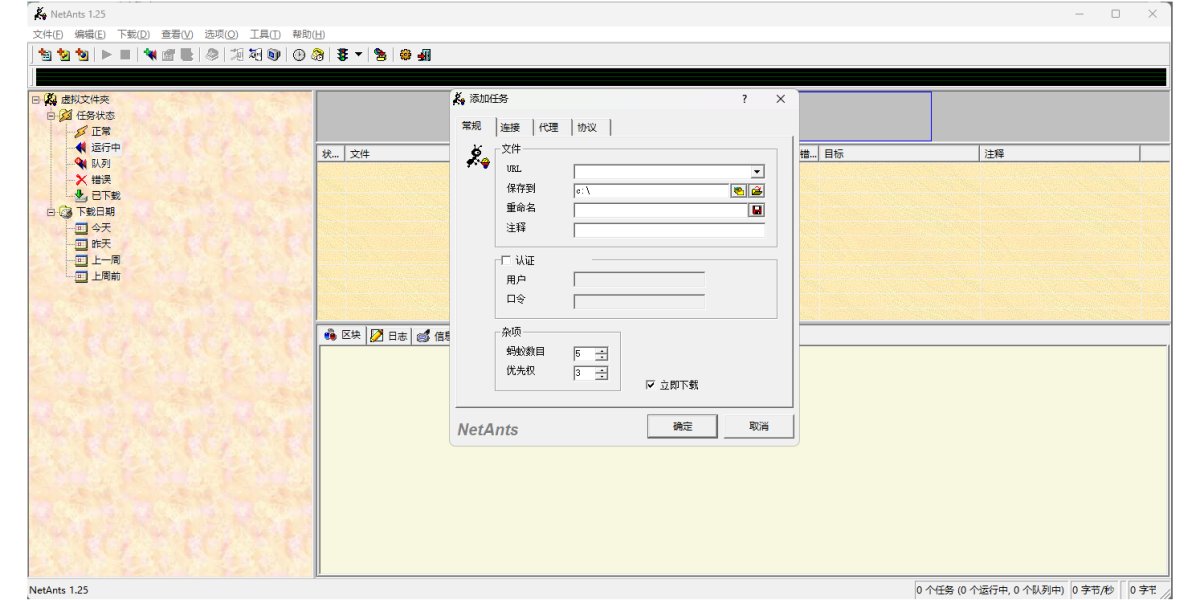Open the dropdown arrow beside traffic light
Screen dimensions: 1200x600
358,55
